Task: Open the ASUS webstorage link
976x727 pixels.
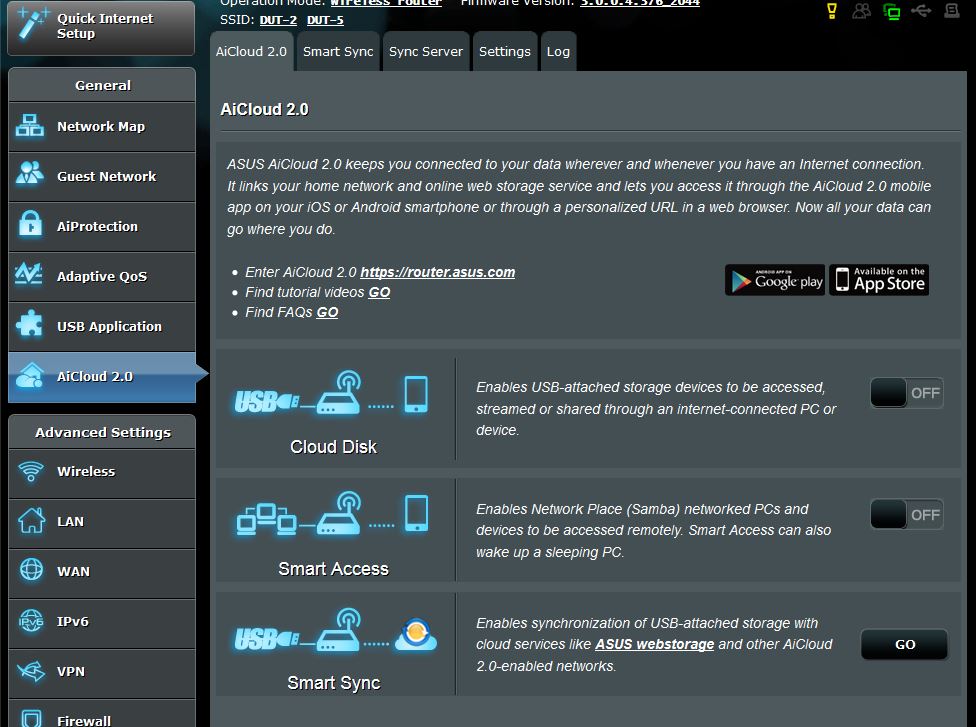Action: click(654, 644)
